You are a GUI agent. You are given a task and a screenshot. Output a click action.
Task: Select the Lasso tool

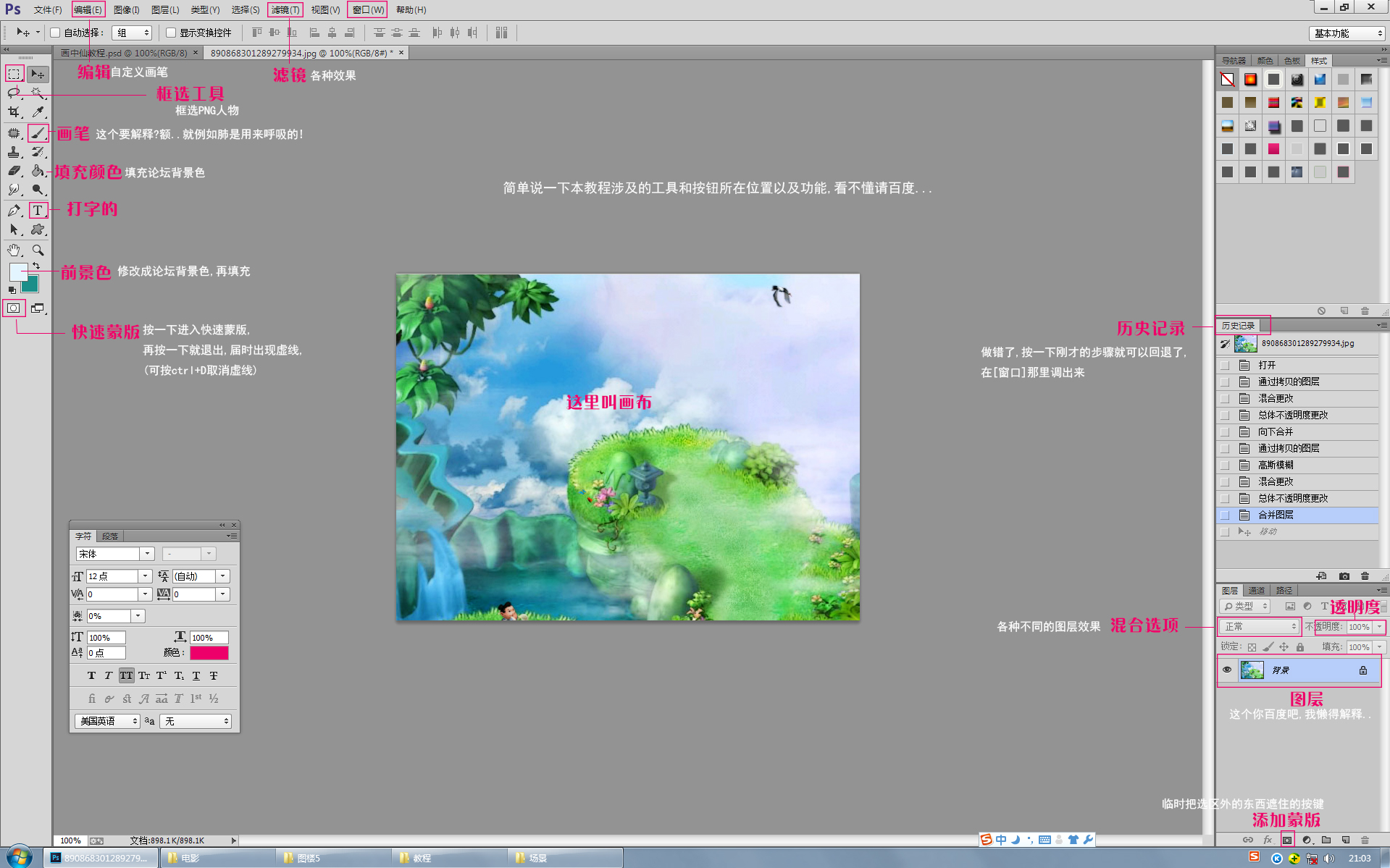point(14,93)
